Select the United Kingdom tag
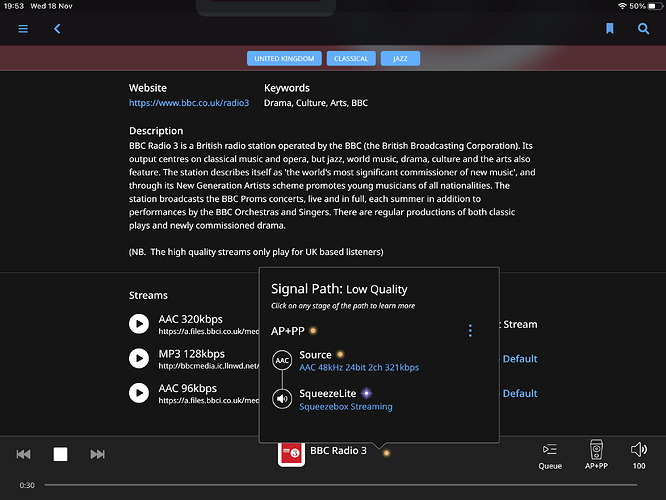The width and height of the screenshot is (666, 500). (285, 58)
